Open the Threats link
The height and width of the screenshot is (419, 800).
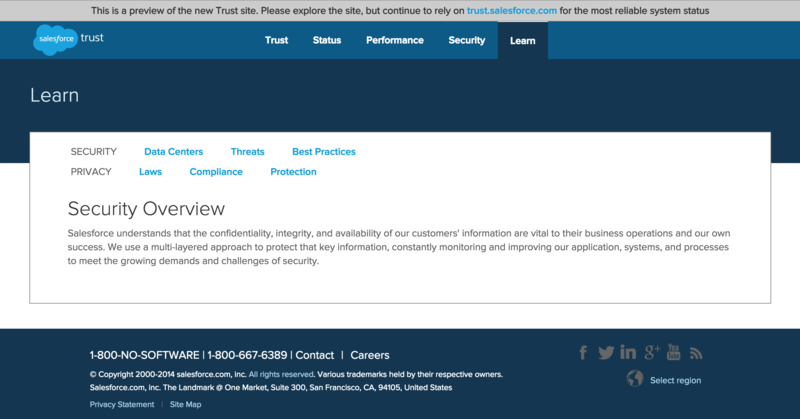click(x=247, y=152)
